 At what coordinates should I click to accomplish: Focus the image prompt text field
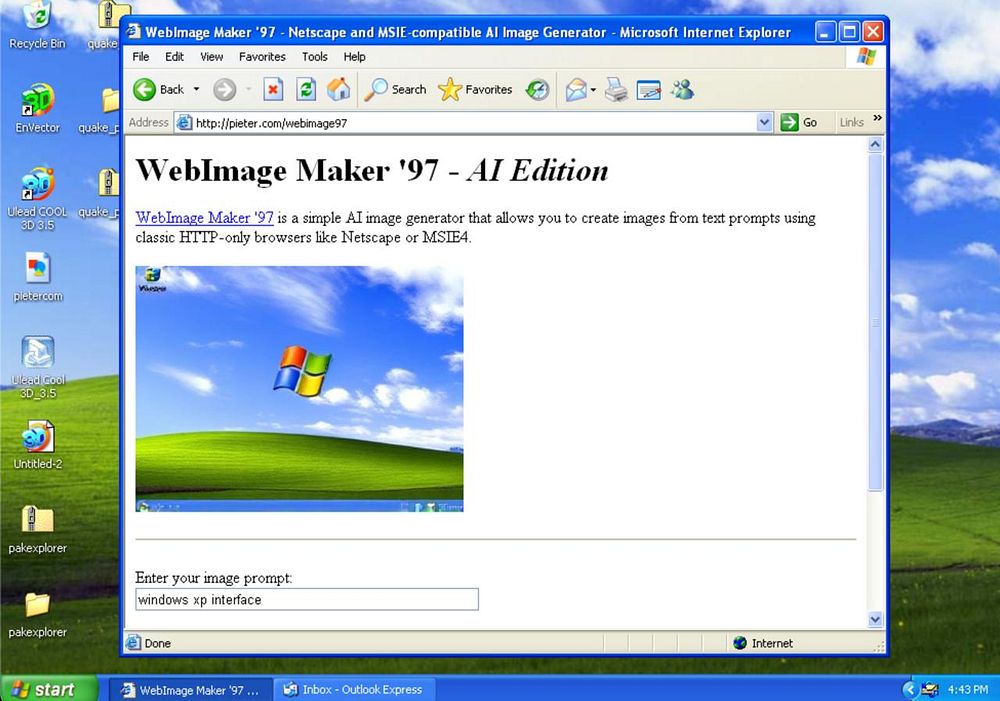click(x=307, y=599)
